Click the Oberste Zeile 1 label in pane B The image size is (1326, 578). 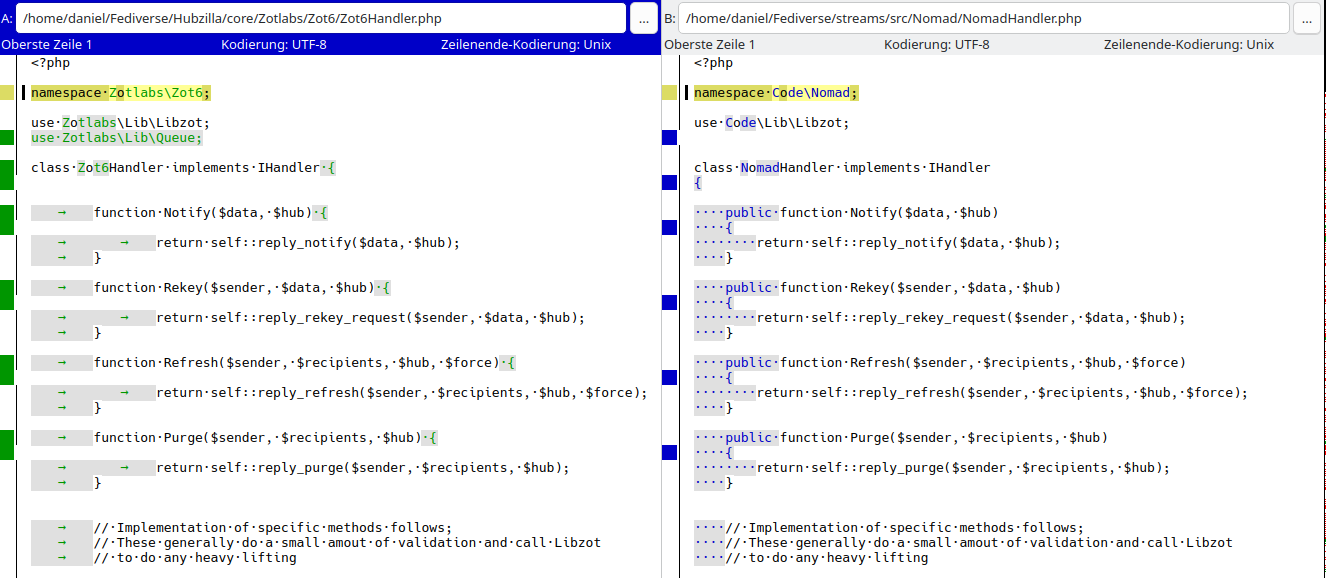[x=710, y=45]
